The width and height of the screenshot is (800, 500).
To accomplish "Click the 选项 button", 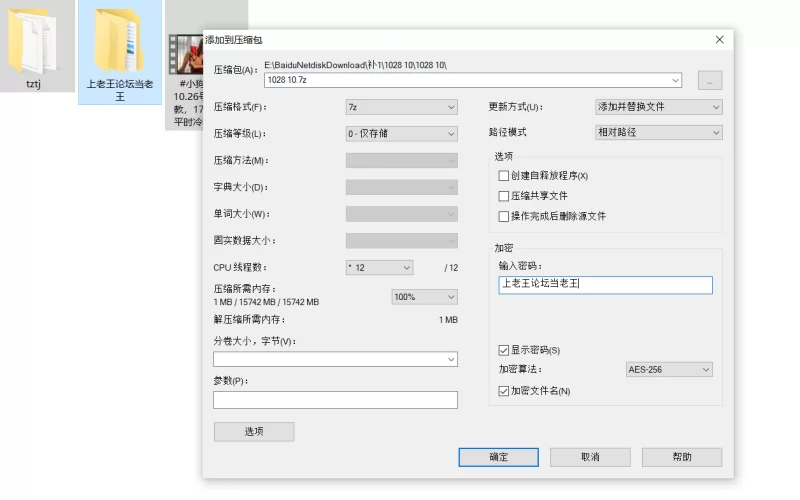I will [x=254, y=432].
